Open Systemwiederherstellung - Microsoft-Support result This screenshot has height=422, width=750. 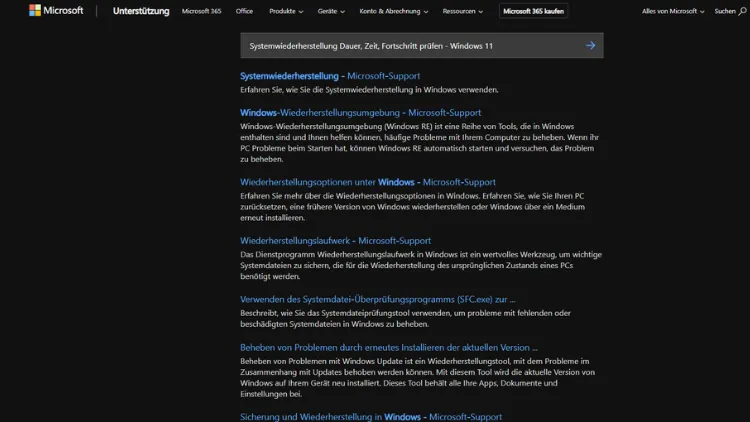(330, 76)
